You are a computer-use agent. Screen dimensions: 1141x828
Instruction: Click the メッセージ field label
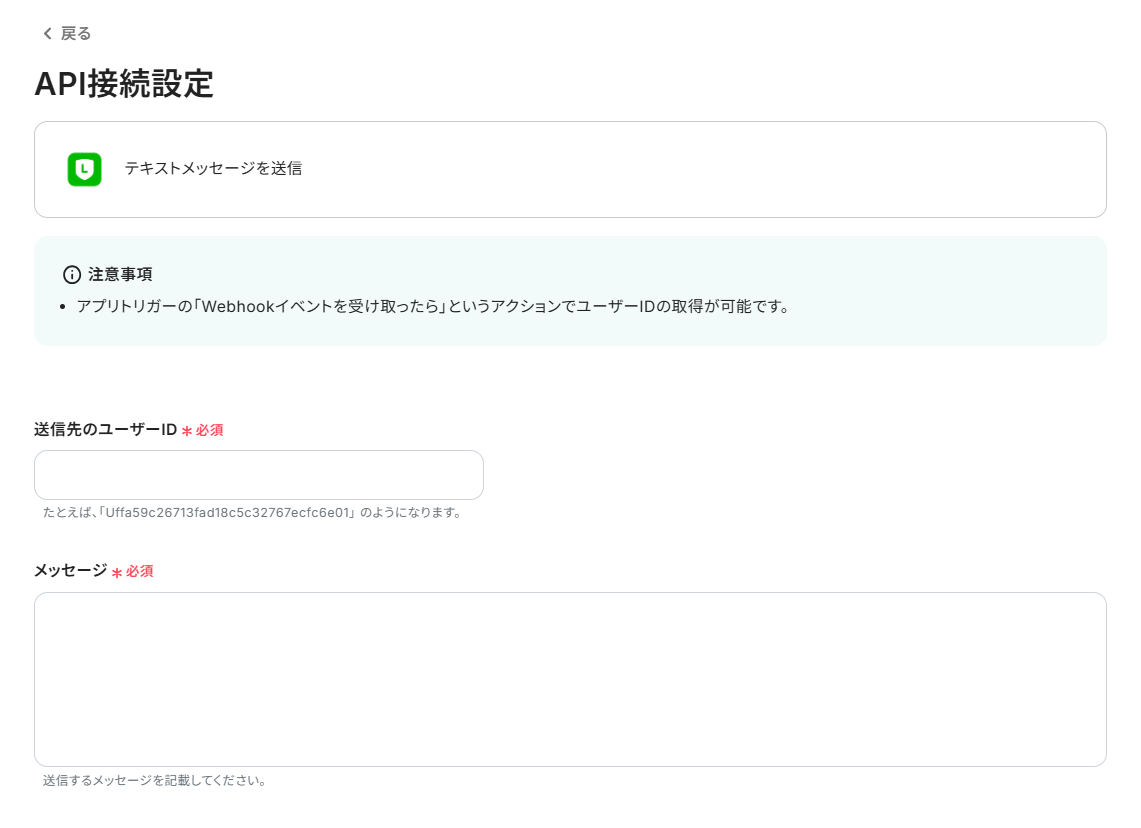point(69,571)
